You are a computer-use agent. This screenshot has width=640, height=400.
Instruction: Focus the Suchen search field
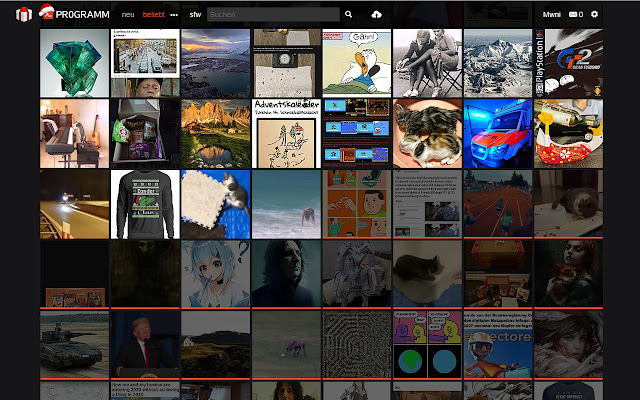coord(273,14)
